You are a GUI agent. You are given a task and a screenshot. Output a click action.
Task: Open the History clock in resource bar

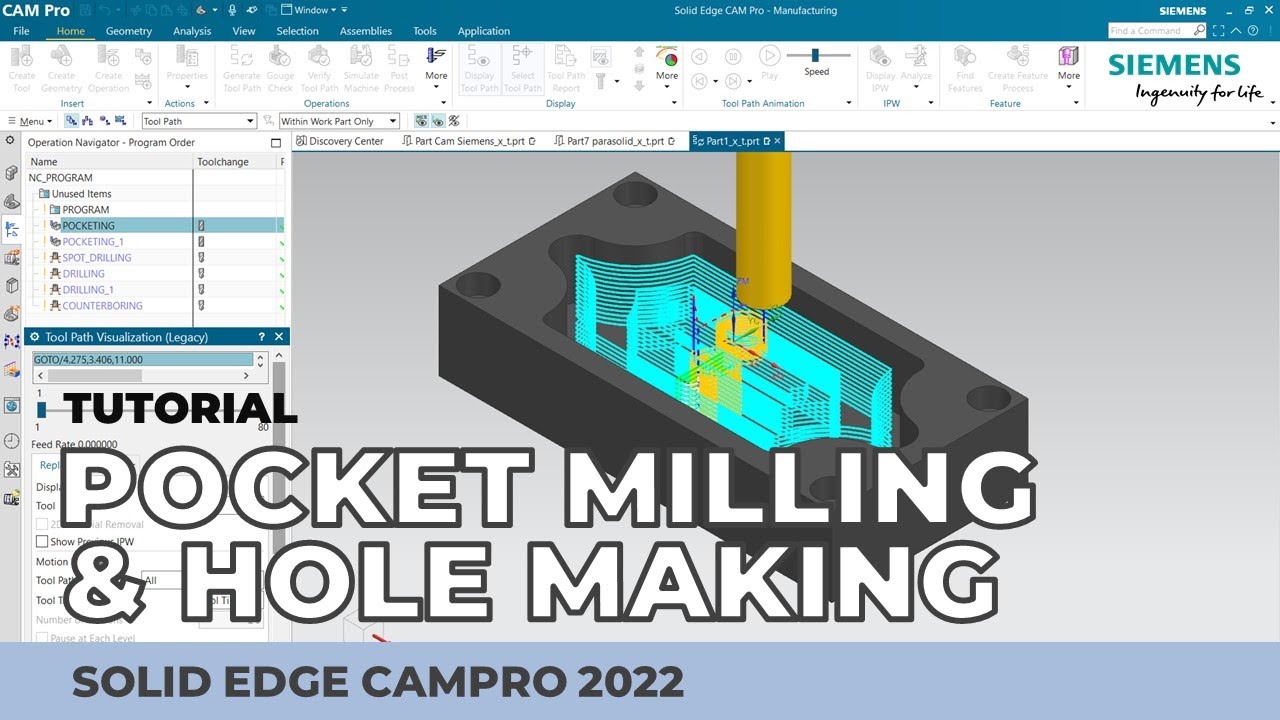coord(11,441)
